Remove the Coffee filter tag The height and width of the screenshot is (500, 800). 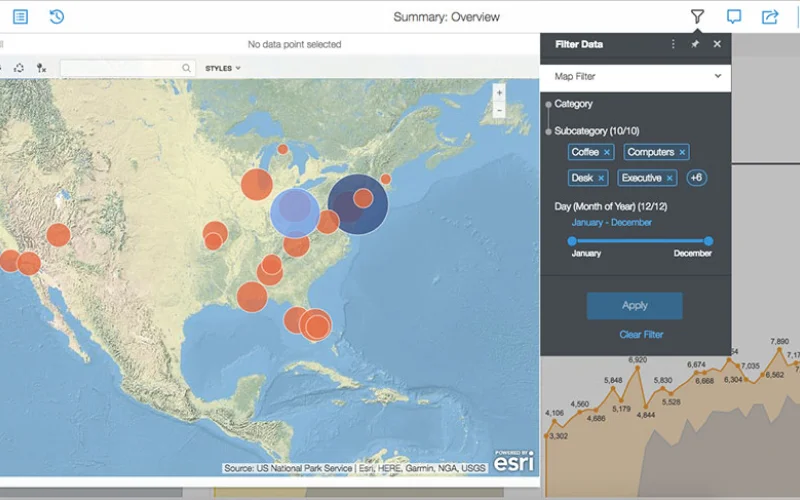pos(607,153)
